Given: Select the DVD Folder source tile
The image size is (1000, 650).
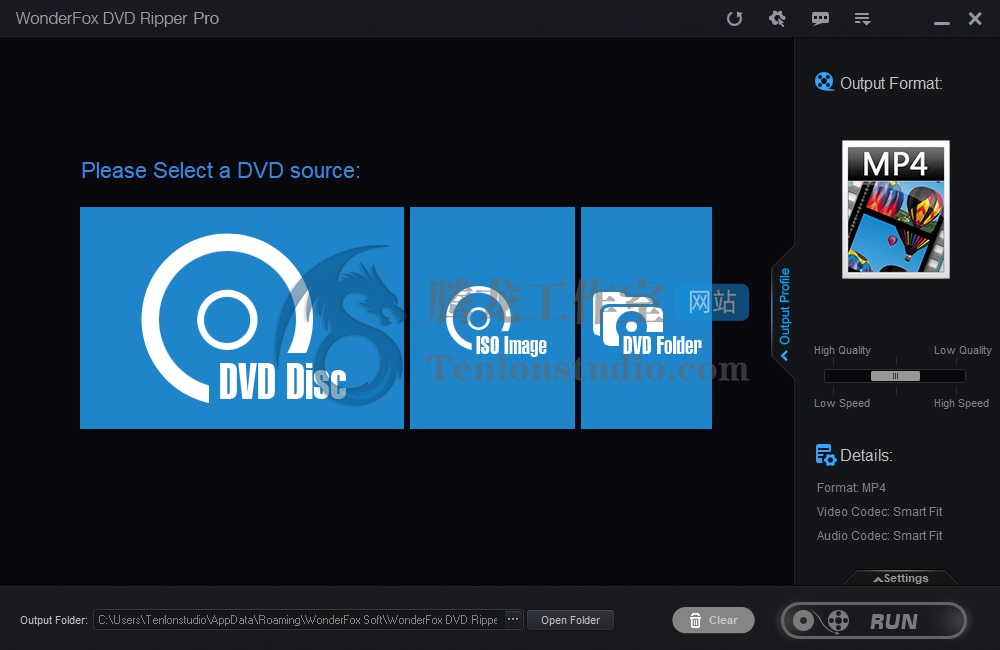Looking at the screenshot, I should click(x=646, y=318).
